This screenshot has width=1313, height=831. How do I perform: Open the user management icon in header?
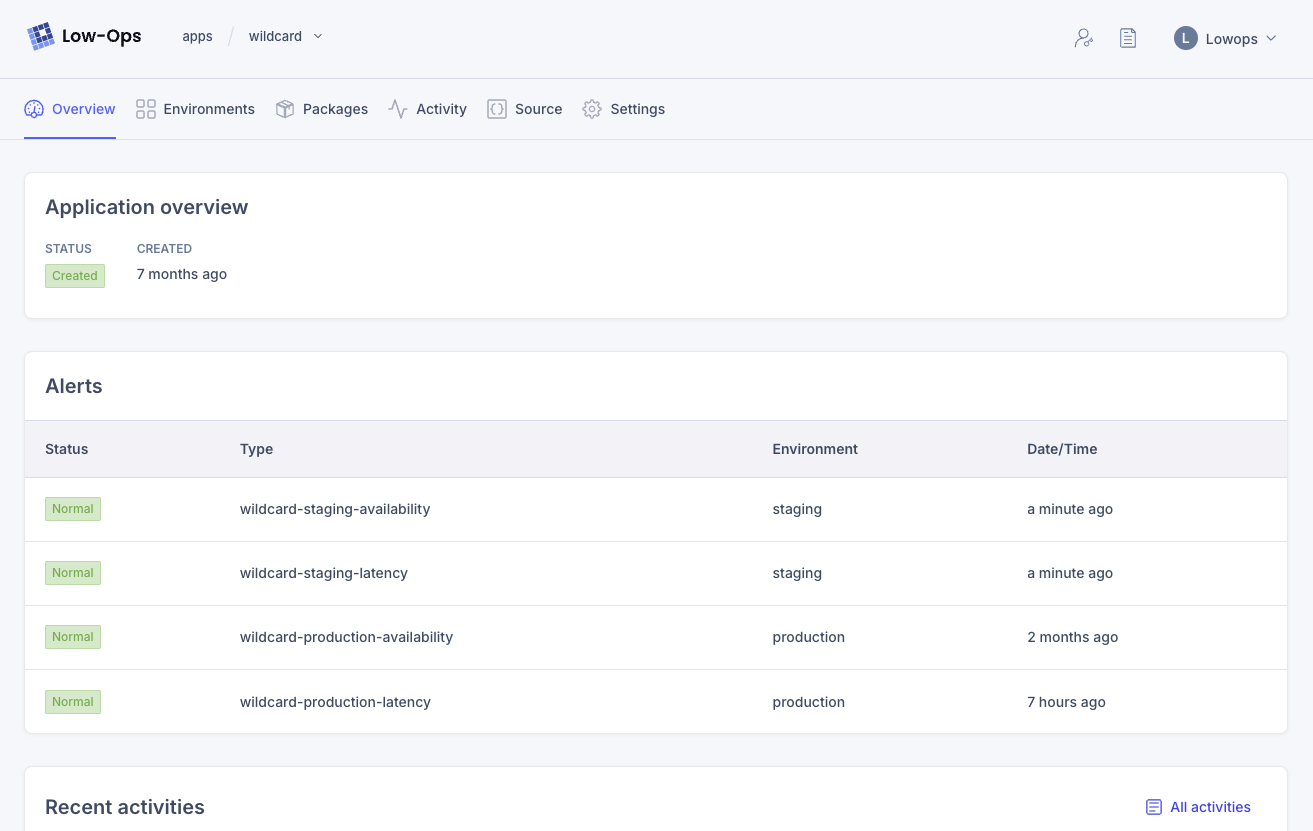click(x=1083, y=39)
